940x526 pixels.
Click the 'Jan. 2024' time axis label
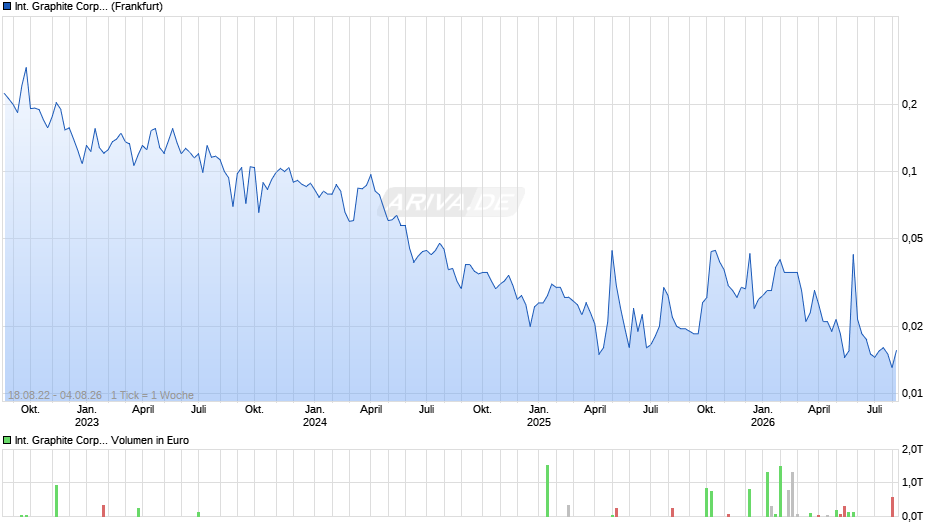[x=315, y=416]
